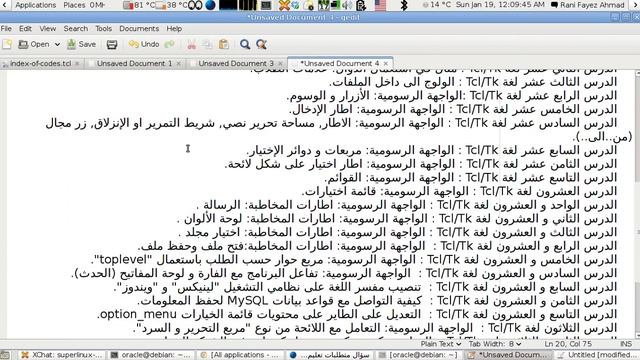Click Ln 20, Col 75 status indicator
This screenshot has width=640, height=360.
tap(568, 344)
